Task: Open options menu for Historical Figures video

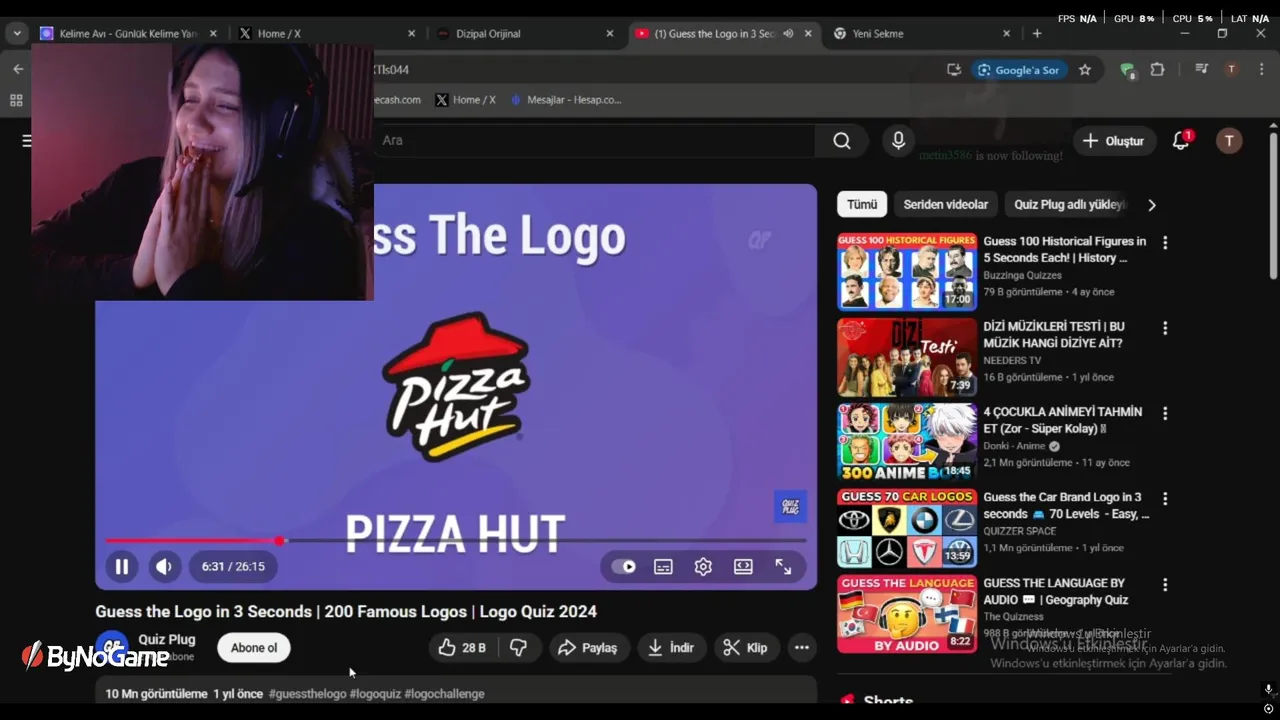Action: (1164, 242)
